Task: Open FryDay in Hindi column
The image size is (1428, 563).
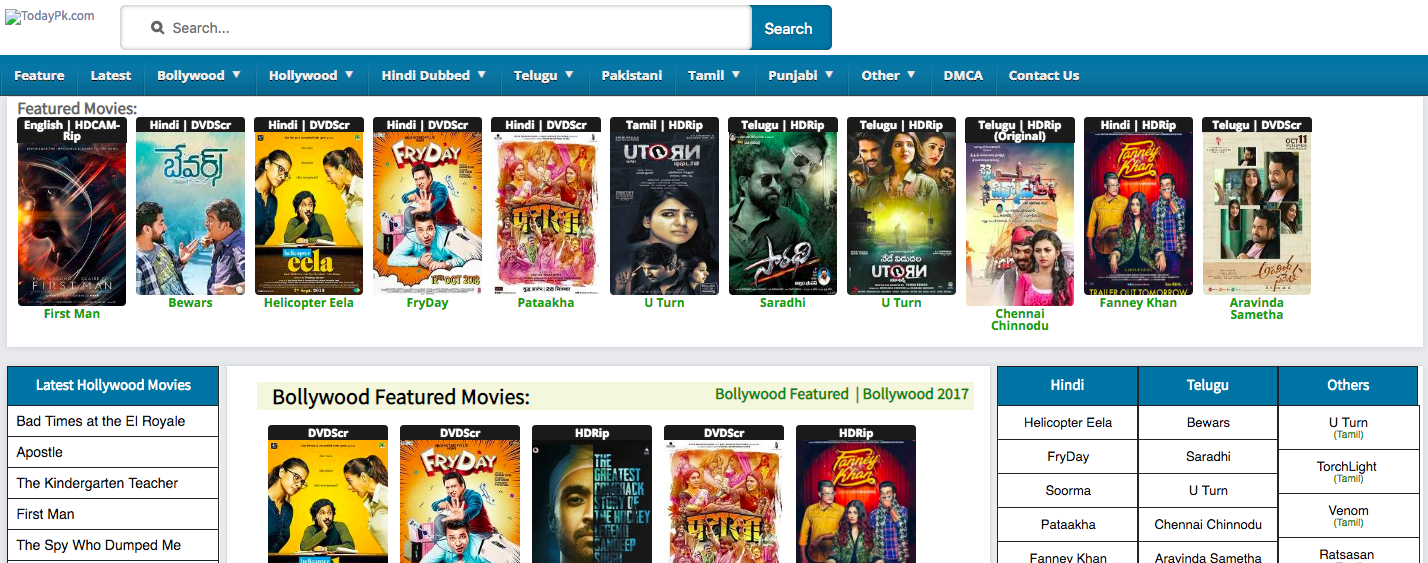Action: [x=1067, y=456]
